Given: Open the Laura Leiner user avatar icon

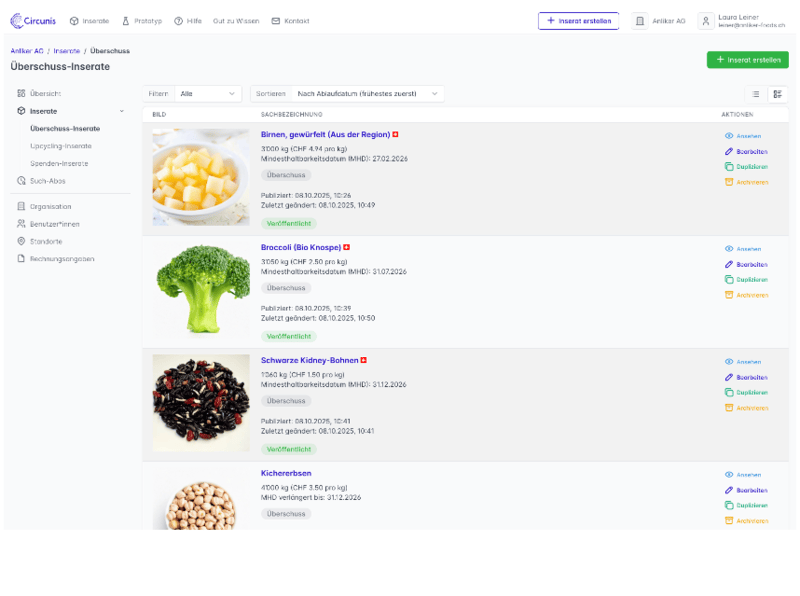Looking at the screenshot, I should coord(707,20).
